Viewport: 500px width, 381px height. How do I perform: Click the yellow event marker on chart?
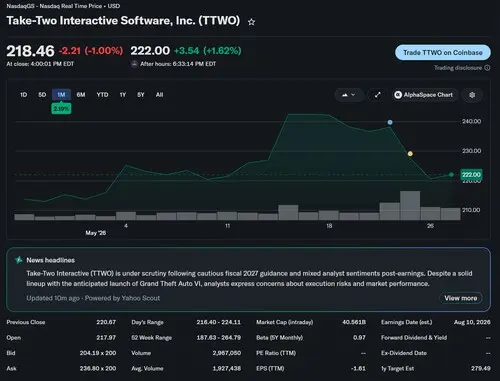[x=410, y=154]
